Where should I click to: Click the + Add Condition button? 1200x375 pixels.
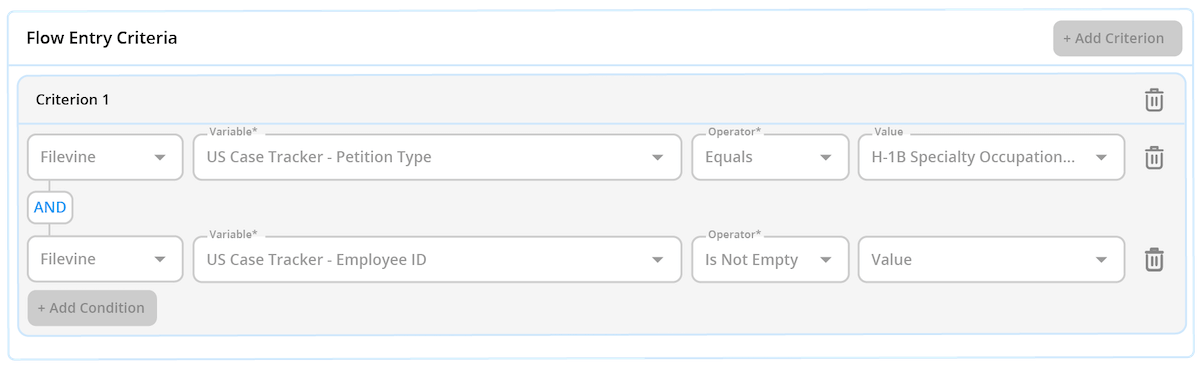(x=92, y=308)
